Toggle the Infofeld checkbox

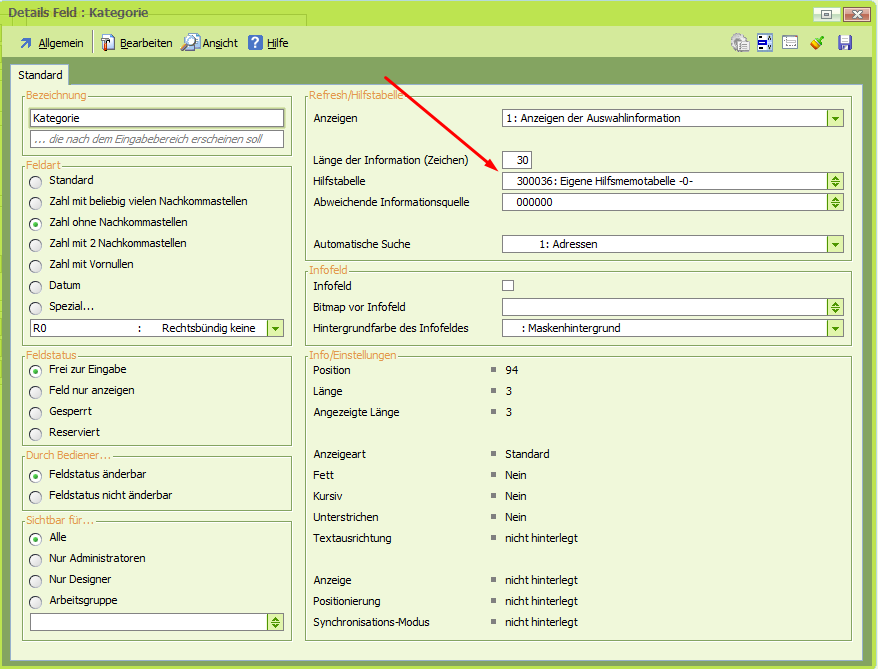pyautogui.click(x=508, y=285)
